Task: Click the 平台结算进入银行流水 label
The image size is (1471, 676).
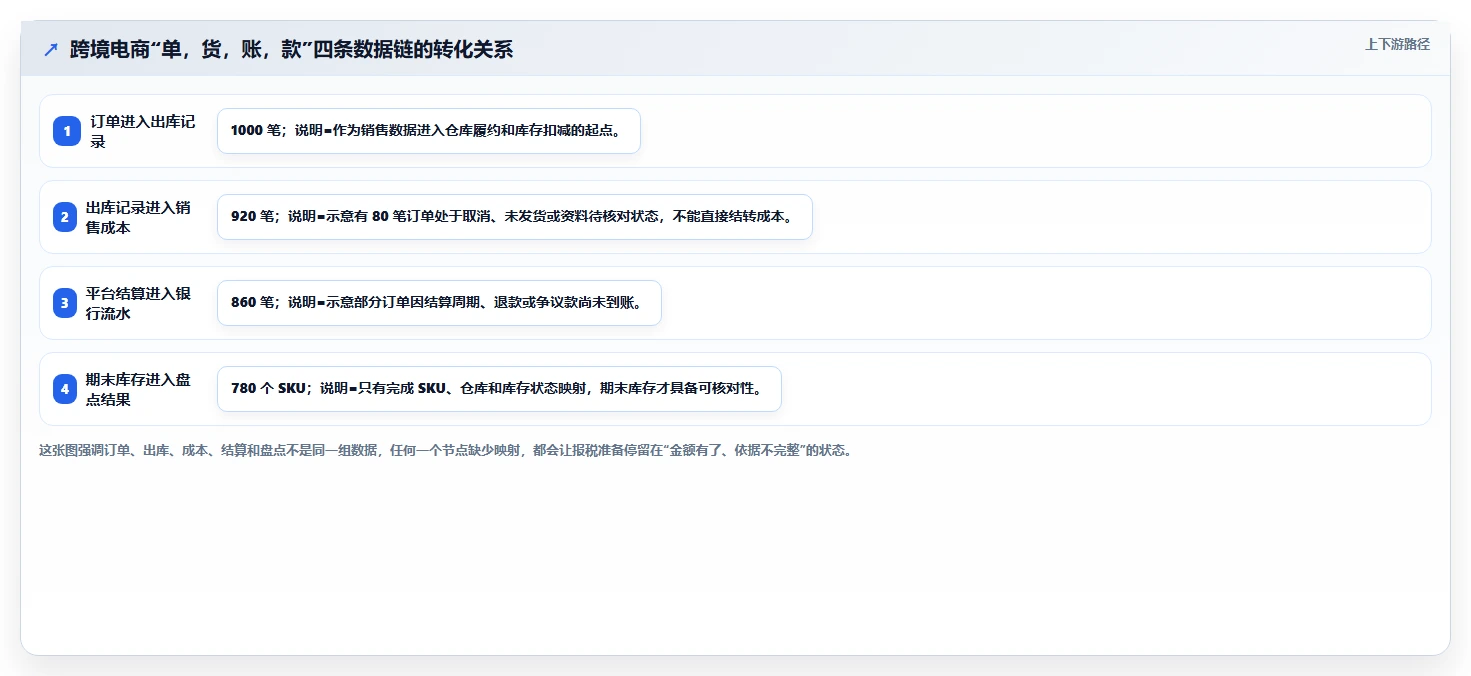Action: click(138, 303)
